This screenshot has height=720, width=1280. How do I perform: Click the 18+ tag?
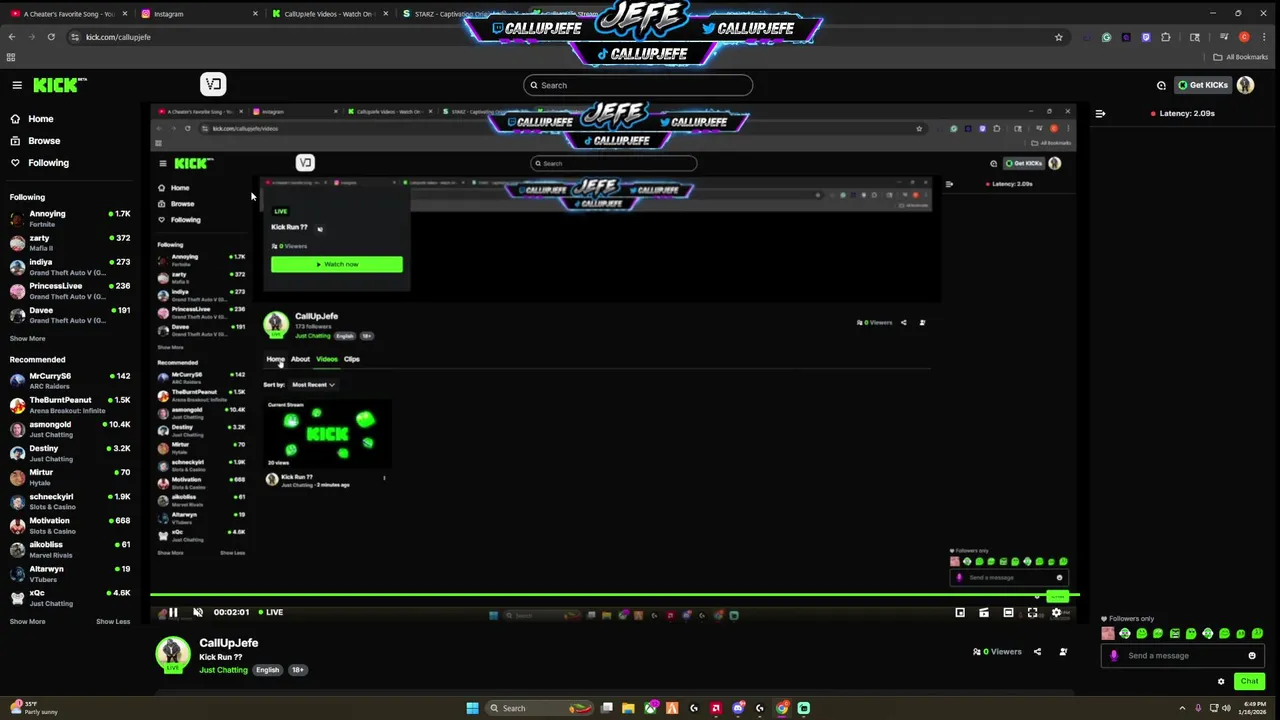pos(298,670)
